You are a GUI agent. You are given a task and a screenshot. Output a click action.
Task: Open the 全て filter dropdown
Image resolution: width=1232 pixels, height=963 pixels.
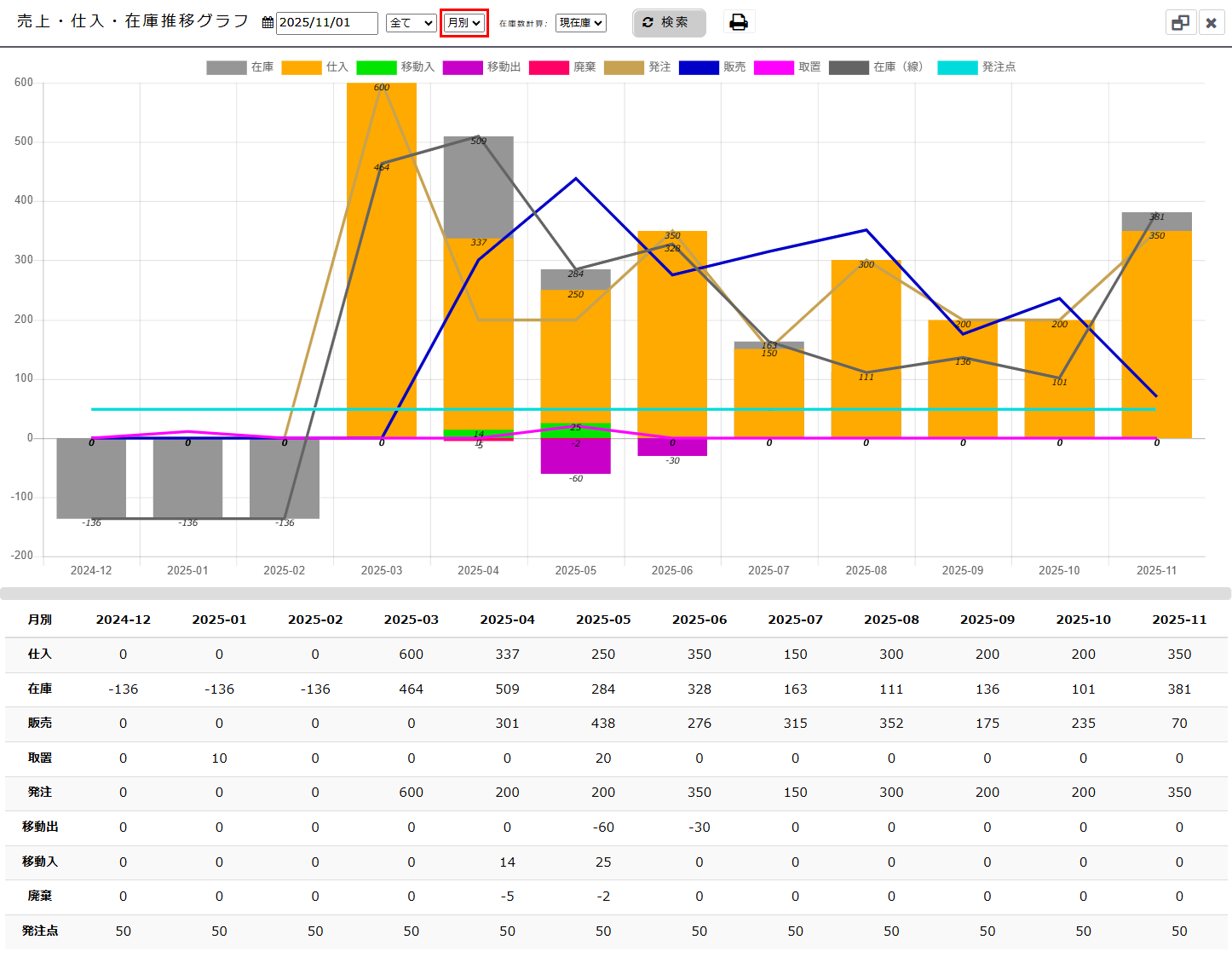pyautogui.click(x=411, y=23)
